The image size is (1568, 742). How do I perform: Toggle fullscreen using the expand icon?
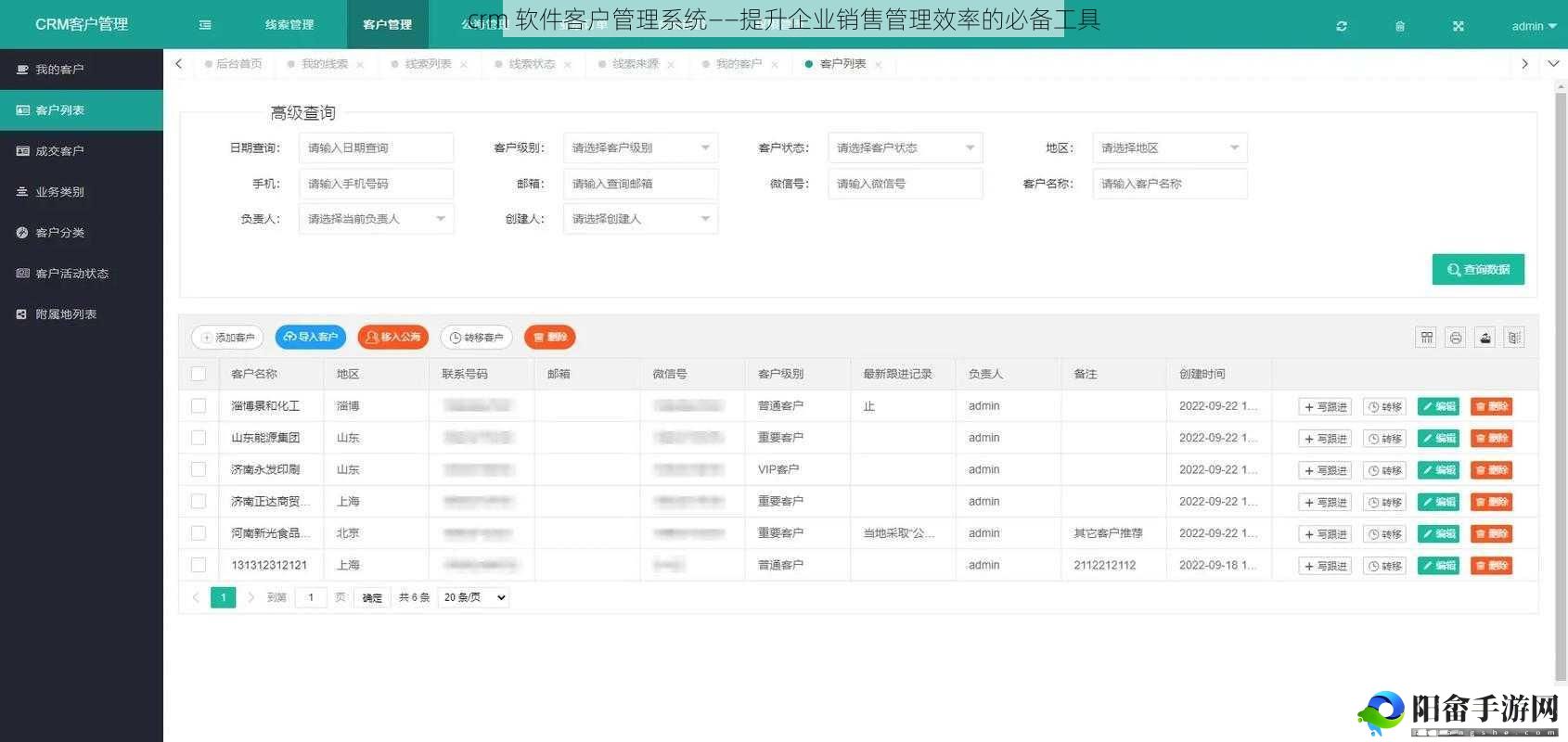(x=1459, y=26)
